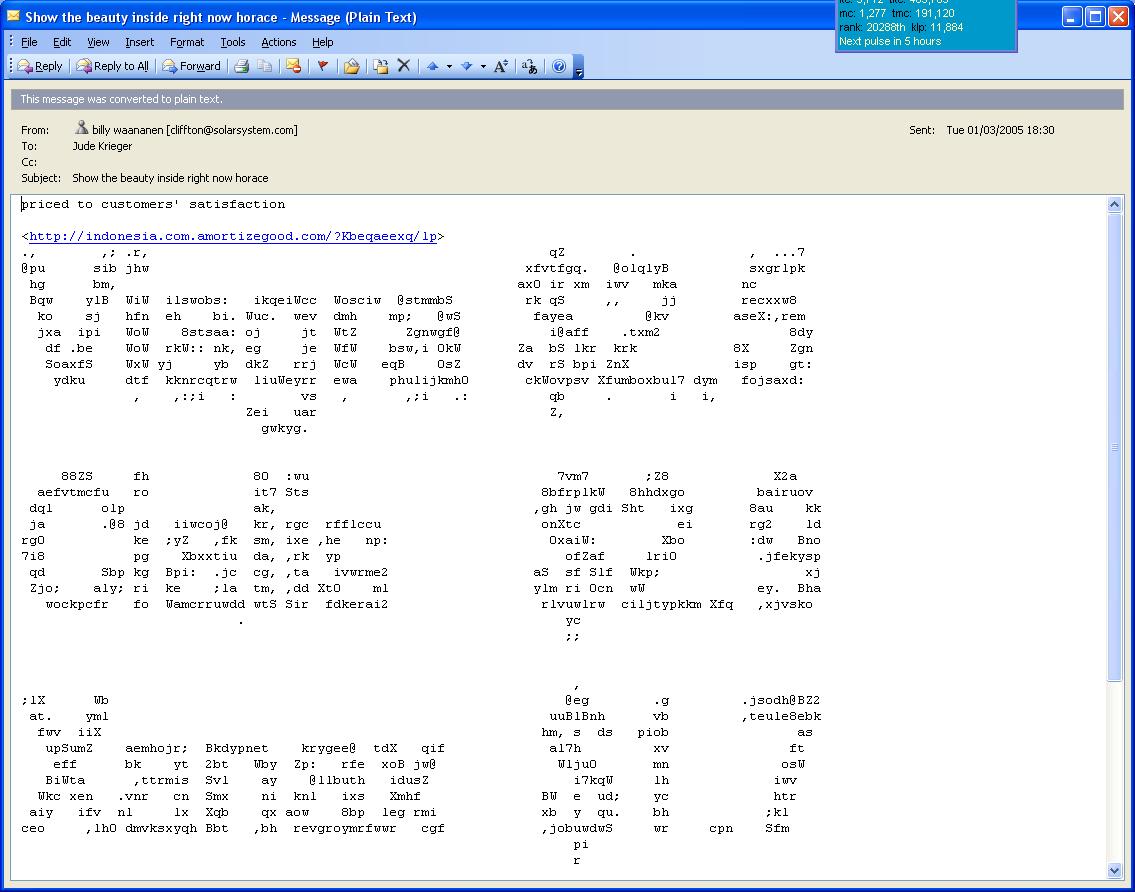Expand the Next Item dropdown arrow
The image size is (1135, 892).
(483, 66)
